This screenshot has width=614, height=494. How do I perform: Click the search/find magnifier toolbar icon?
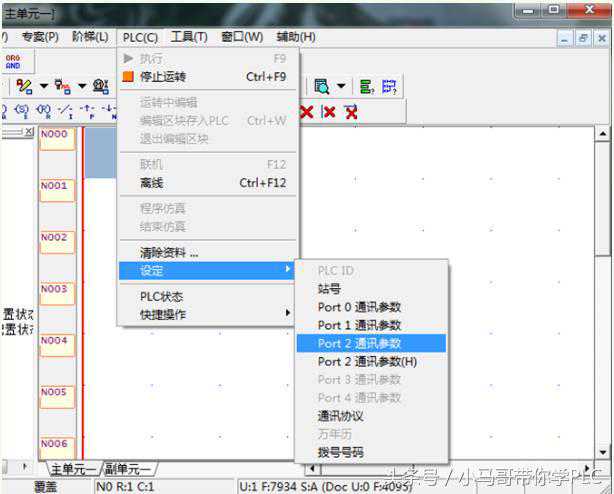322,87
